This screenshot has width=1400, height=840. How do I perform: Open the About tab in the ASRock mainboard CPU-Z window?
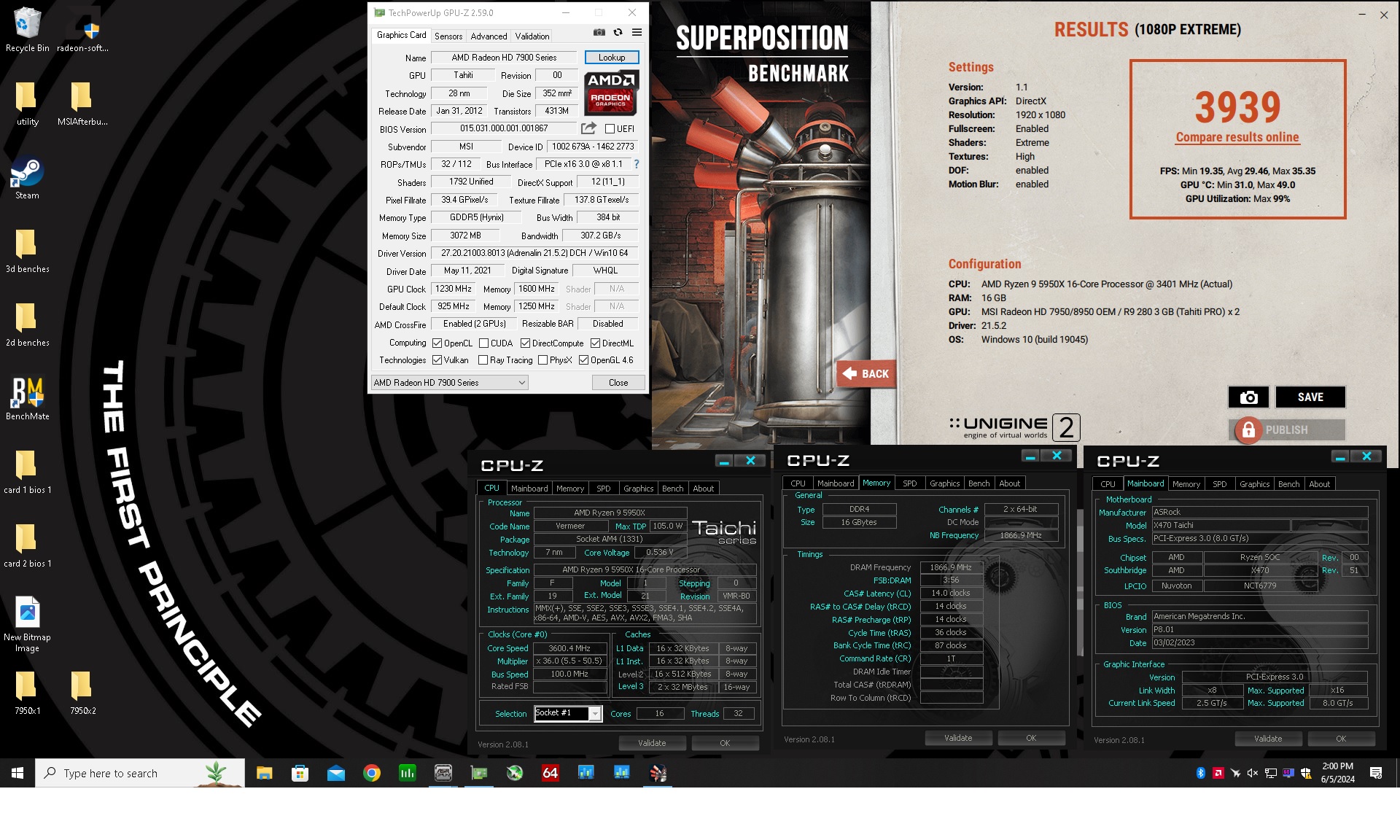(x=1319, y=484)
